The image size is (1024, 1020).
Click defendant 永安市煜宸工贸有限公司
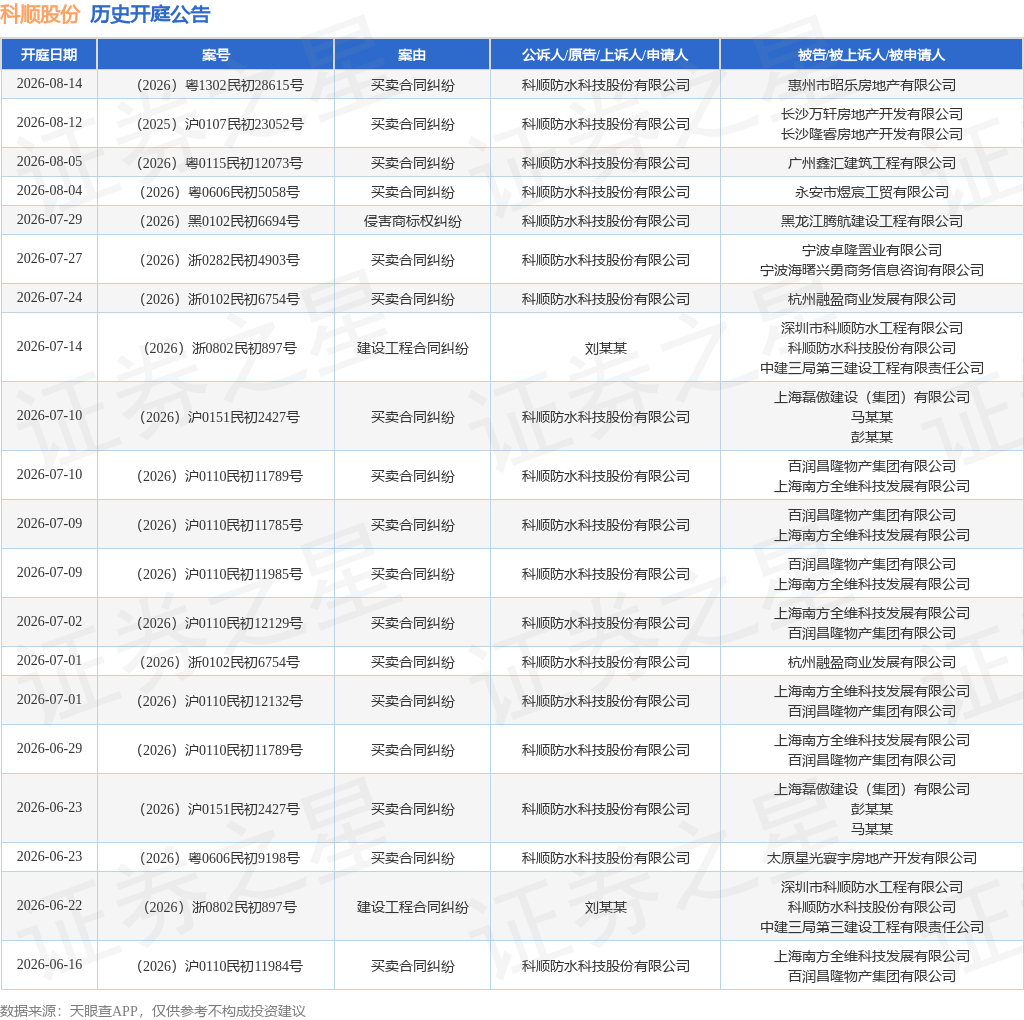tap(872, 192)
